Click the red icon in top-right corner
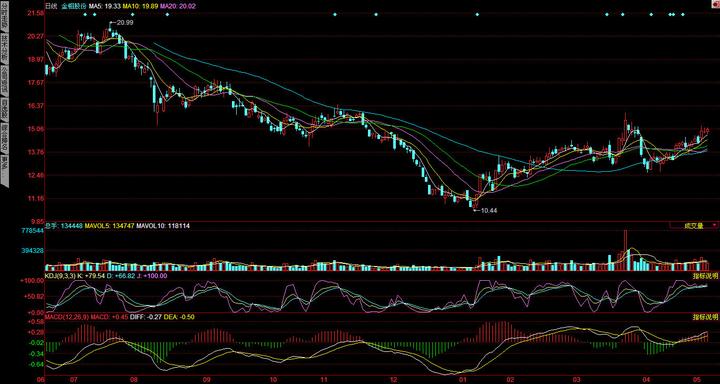The image size is (720, 384). [716, 3]
